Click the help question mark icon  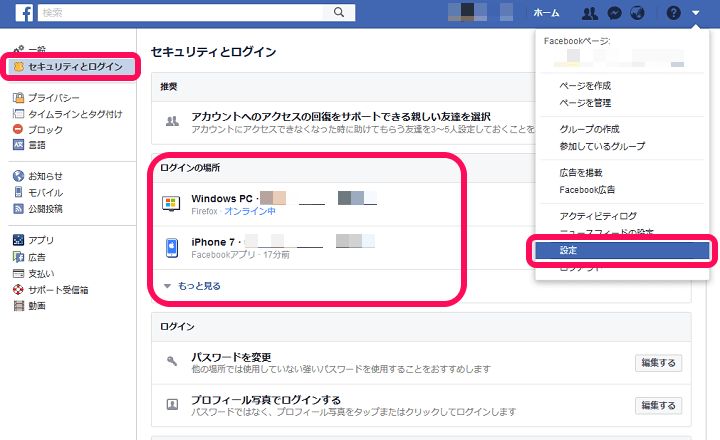[x=674, y=13]
